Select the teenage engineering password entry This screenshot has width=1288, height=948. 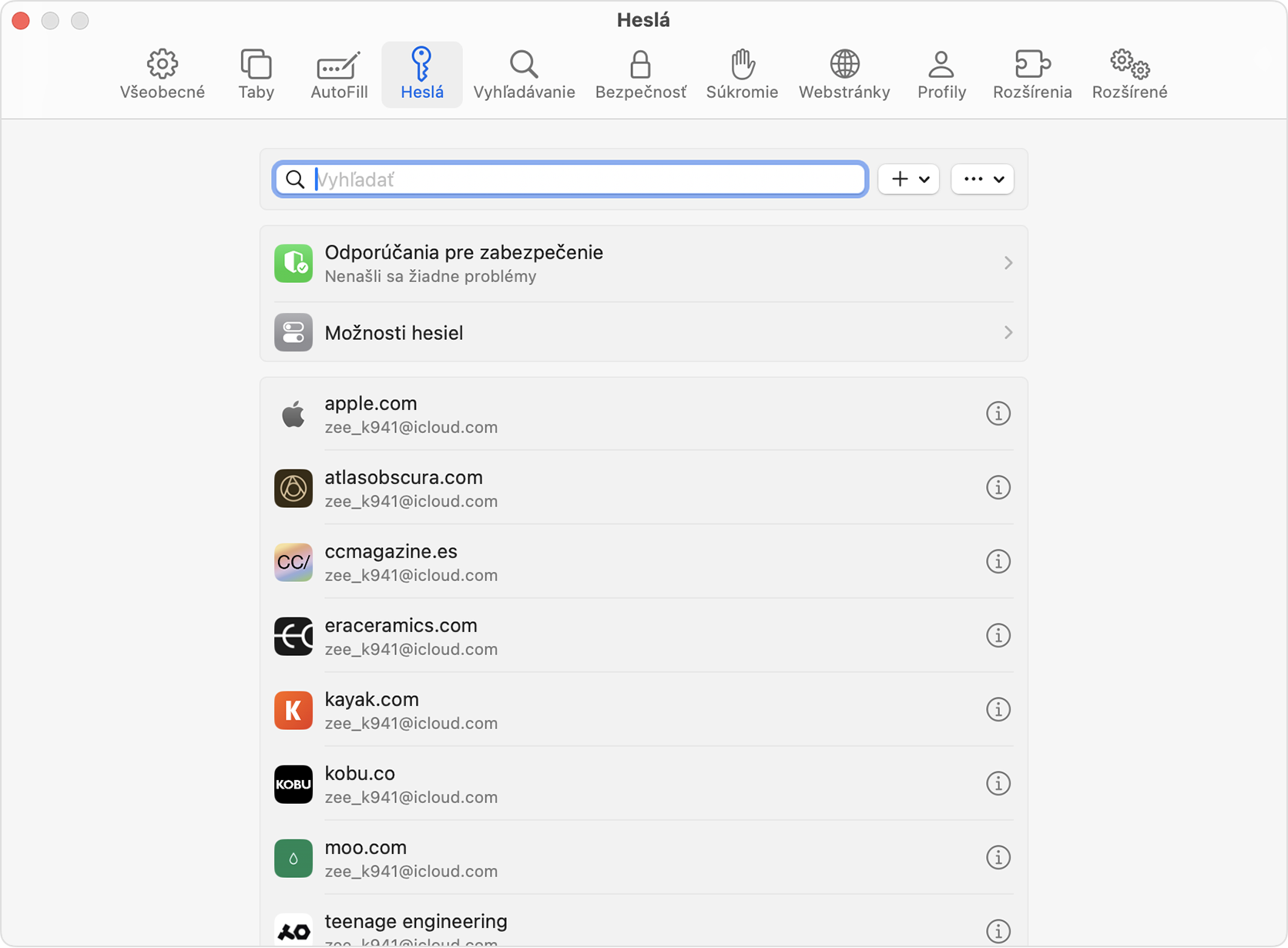pos(644,922)
